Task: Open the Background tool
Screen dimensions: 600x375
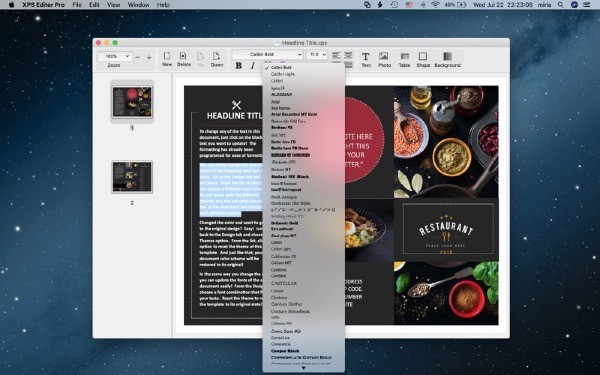Action: pos(447,60)
